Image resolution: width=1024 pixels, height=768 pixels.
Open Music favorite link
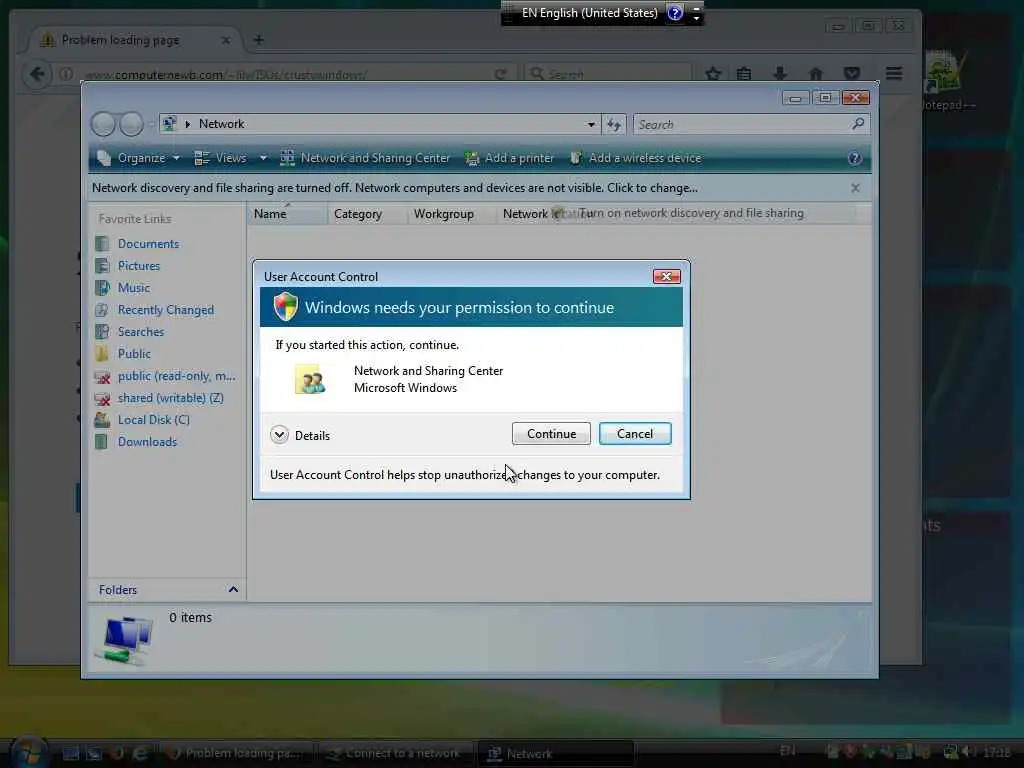pyautogui.click(x=134, y=288)
